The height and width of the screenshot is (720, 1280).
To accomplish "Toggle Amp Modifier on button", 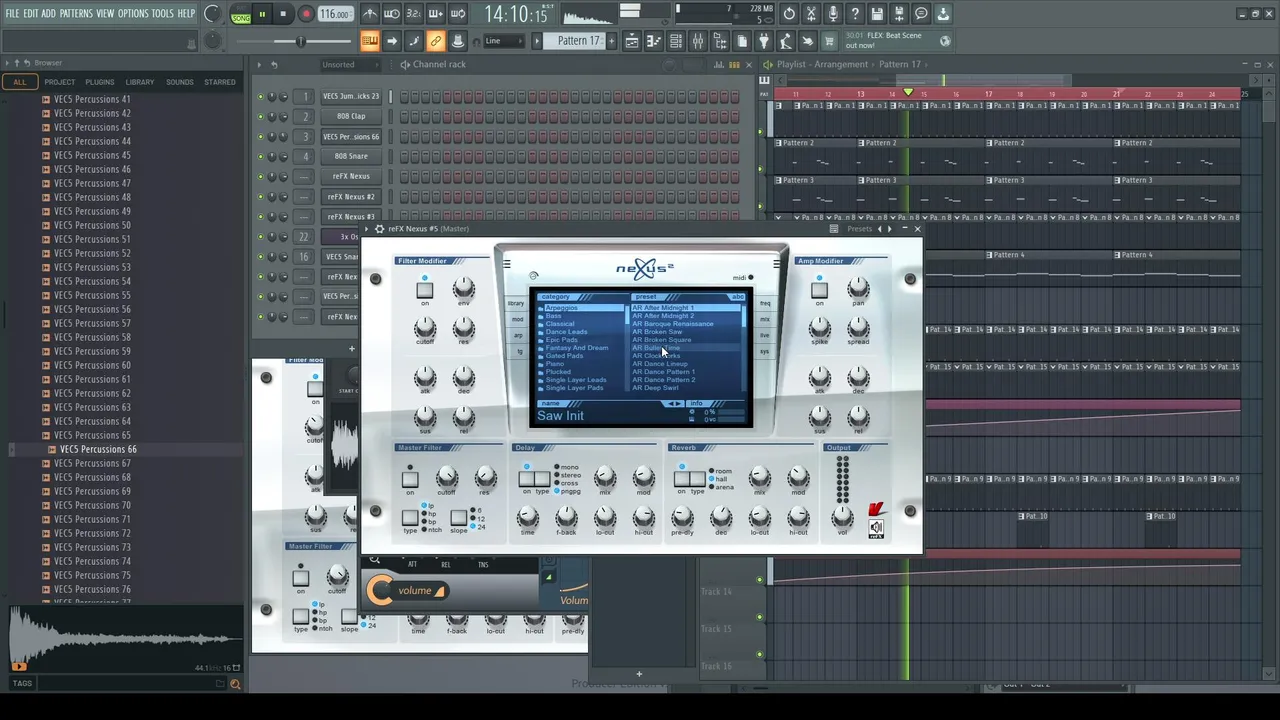I will tap(819, 290).
